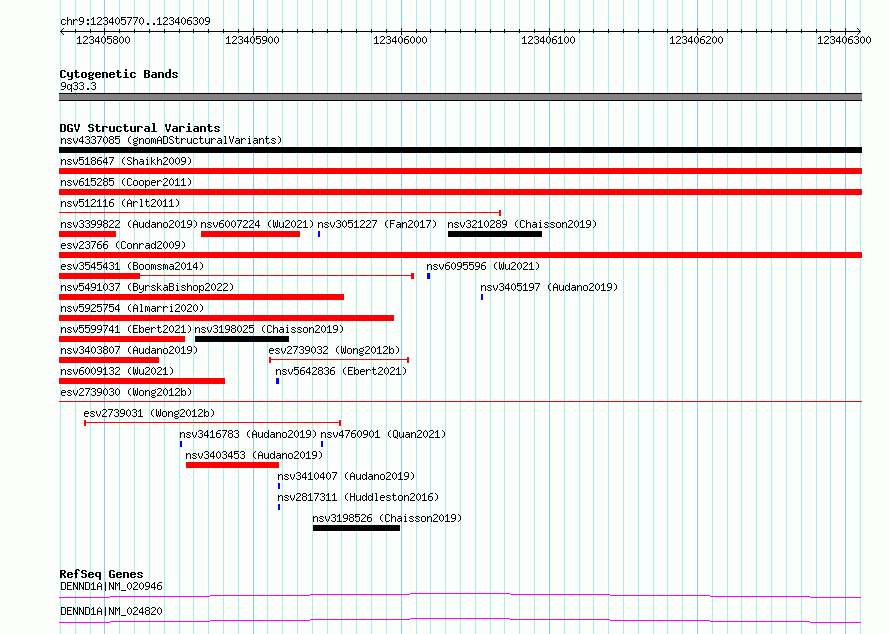This screenshot has height=634, width=890.
Task: Click the blue marker under nsv3410407
Action: (x=279, y=486)
